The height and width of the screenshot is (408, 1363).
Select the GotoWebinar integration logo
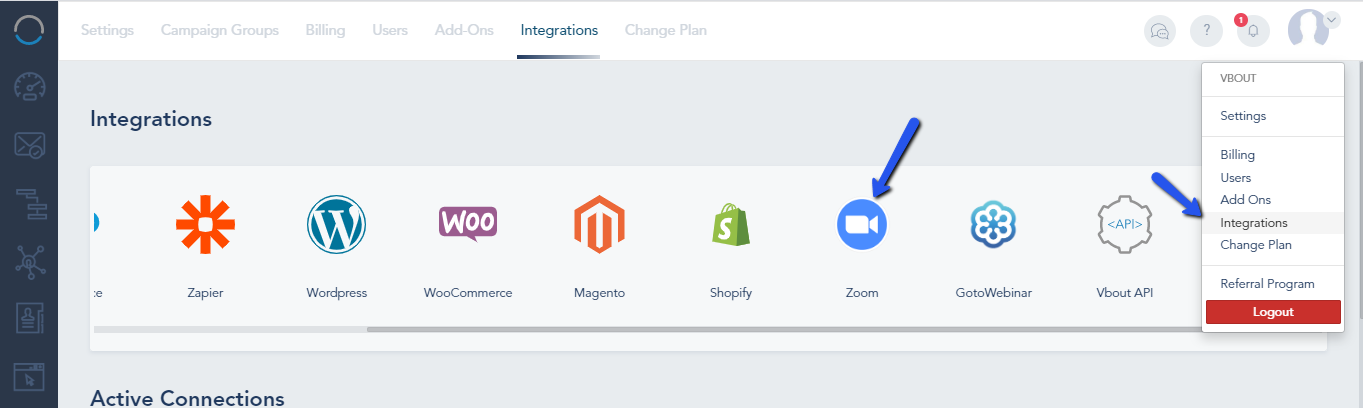[993, 225]
